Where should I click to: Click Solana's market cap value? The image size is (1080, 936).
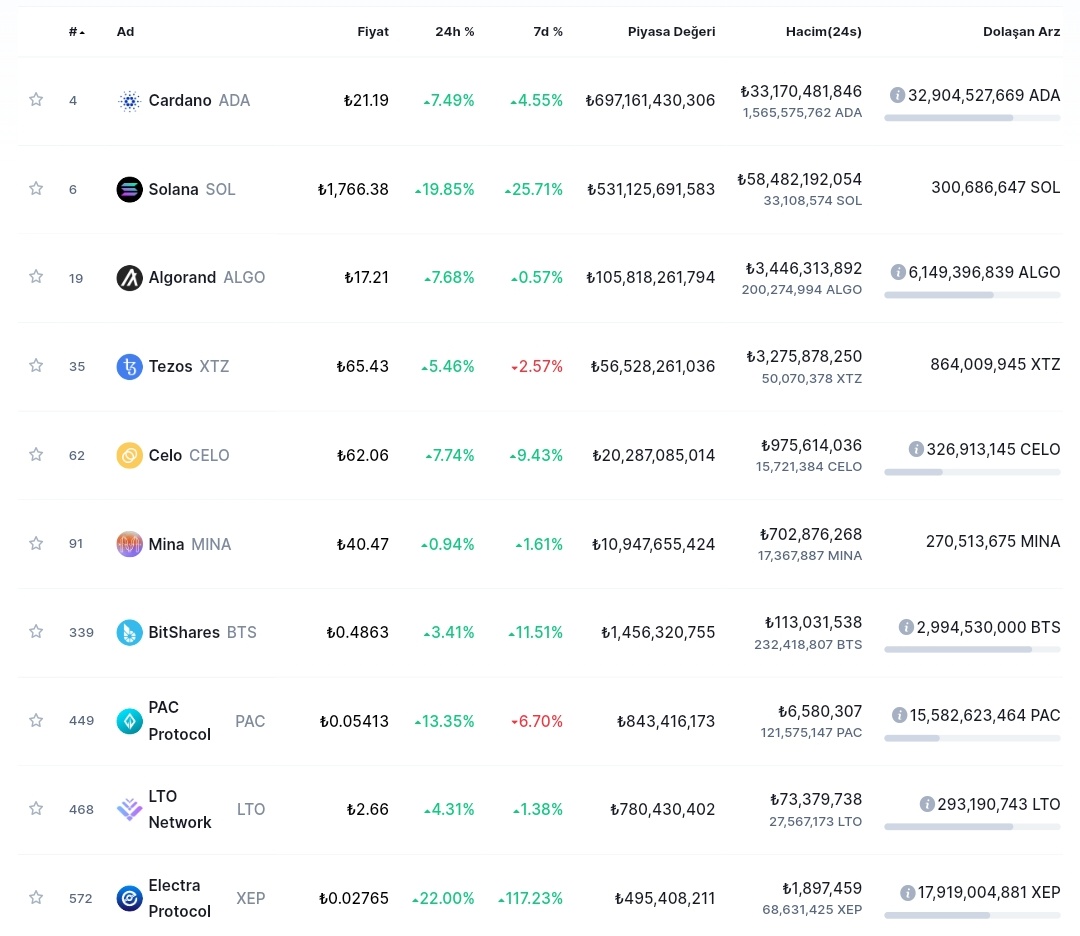651,189
